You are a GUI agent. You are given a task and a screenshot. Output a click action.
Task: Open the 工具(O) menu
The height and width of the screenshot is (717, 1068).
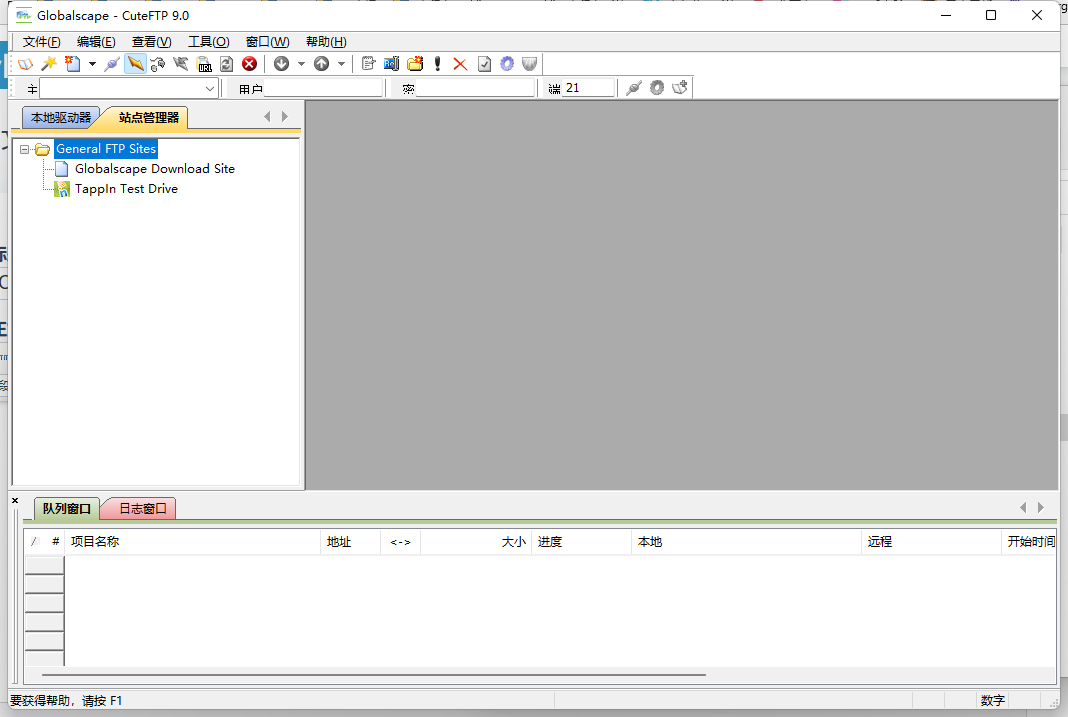point(208,42)
